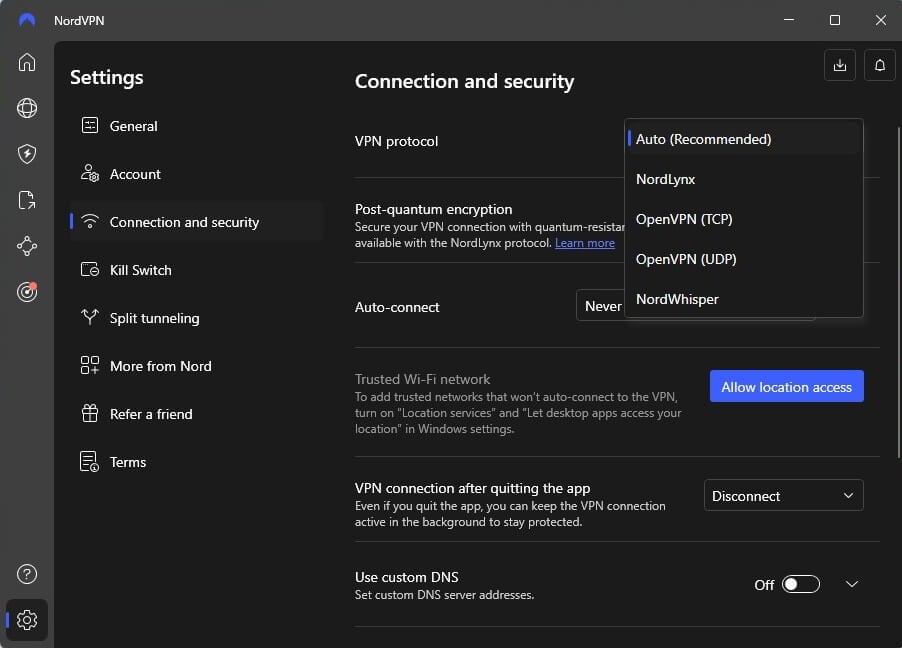Open the notifications bell icon
Screen dimensions: 902x648
880,65
